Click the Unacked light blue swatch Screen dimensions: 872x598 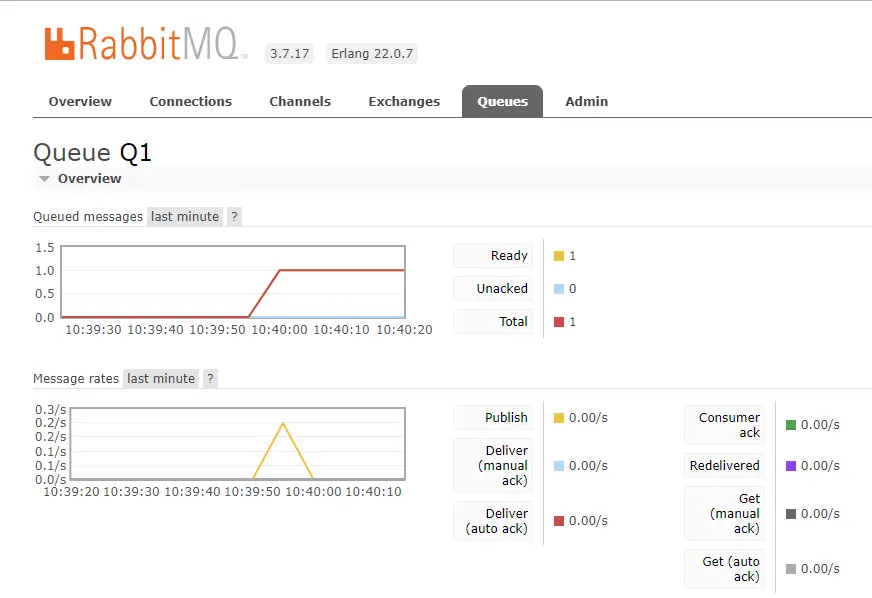559,289
